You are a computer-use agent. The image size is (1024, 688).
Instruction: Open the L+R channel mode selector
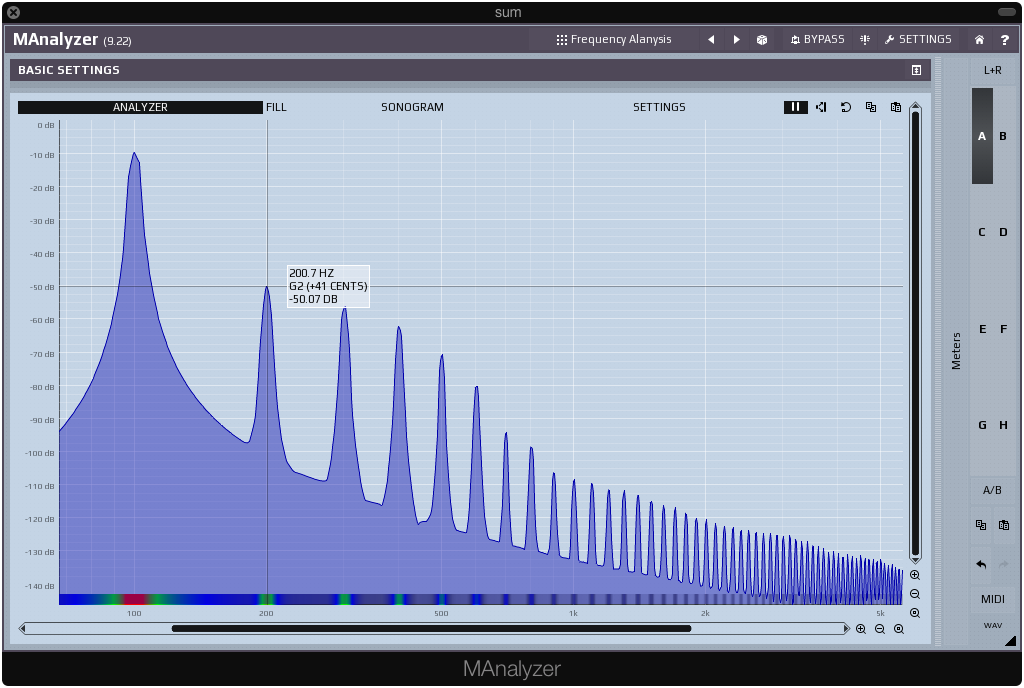(x=993, y=70)
